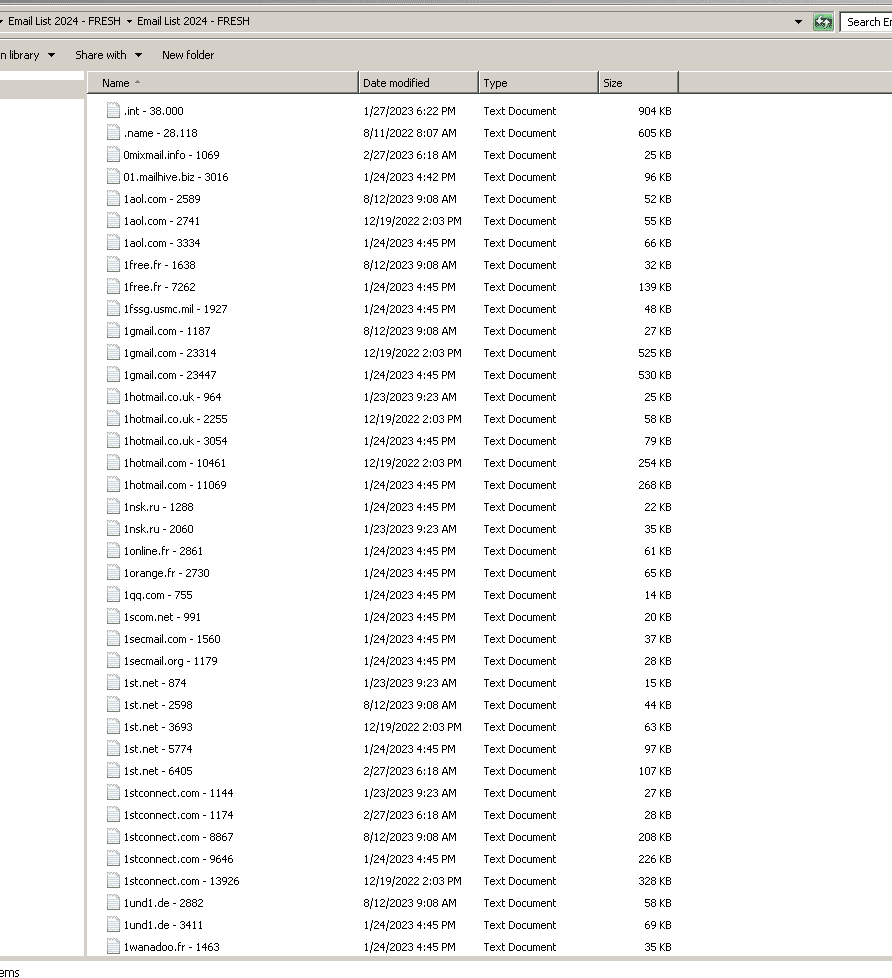Select file name 1st.net - 6405
This screenshot has width=892, height=978.
(x=158, y=771)
